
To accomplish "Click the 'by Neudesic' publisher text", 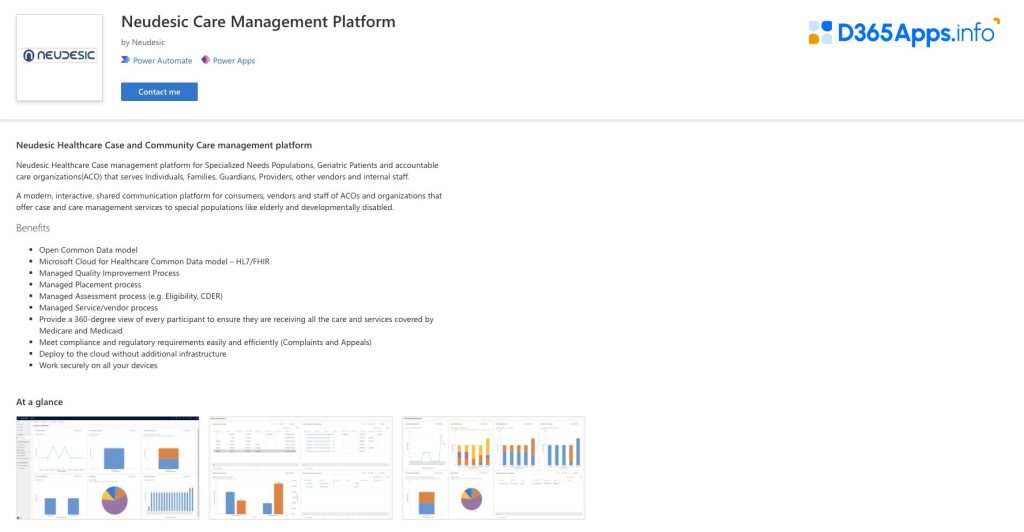I will (x=143, y=42).
